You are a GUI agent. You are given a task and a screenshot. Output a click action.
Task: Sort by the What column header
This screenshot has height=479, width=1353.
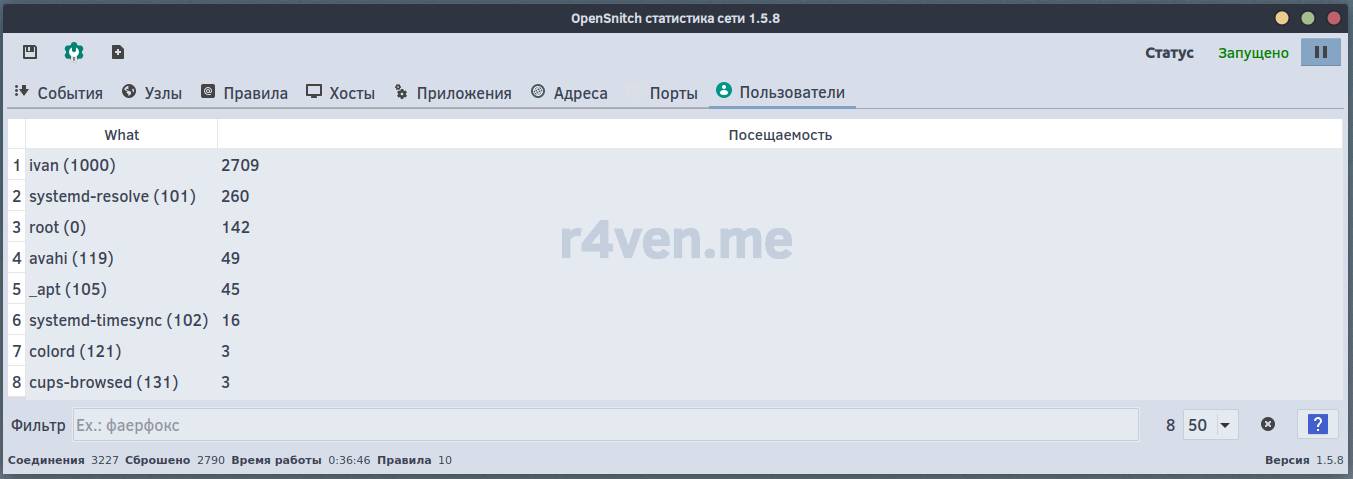121,135
